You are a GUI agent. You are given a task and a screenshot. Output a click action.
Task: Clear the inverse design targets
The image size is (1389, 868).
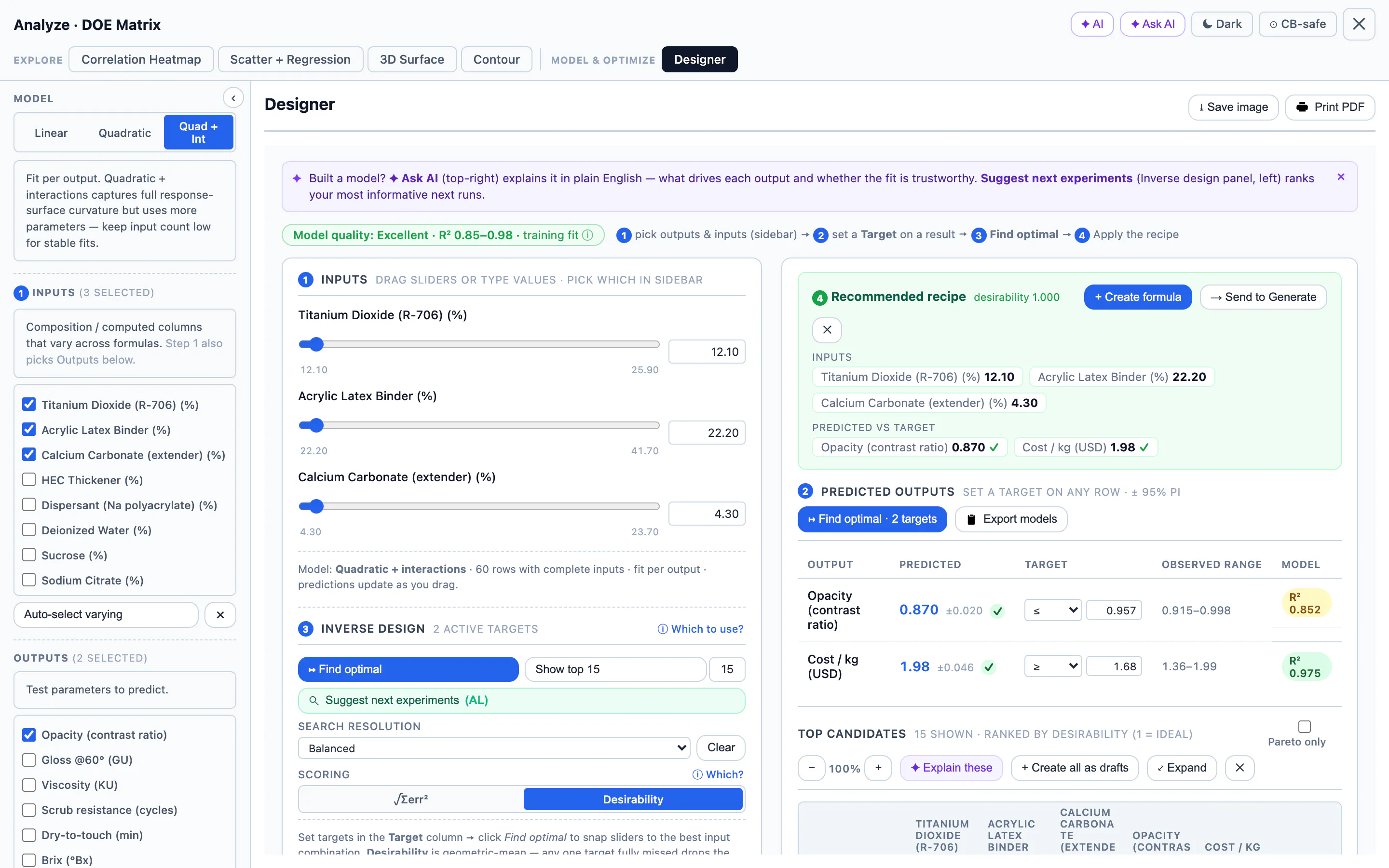tap(721, 747)
